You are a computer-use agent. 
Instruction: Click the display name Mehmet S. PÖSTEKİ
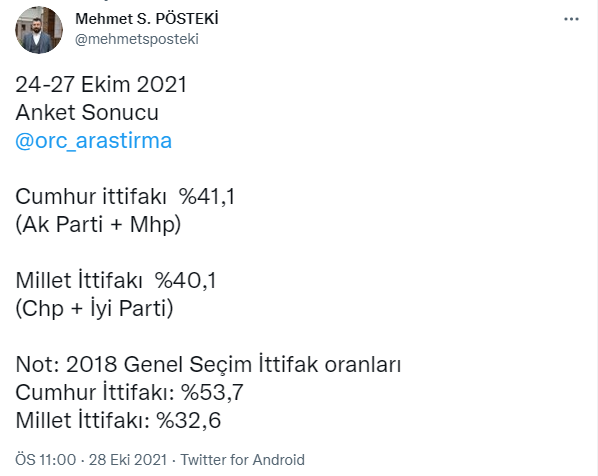[x=146, y=19]
